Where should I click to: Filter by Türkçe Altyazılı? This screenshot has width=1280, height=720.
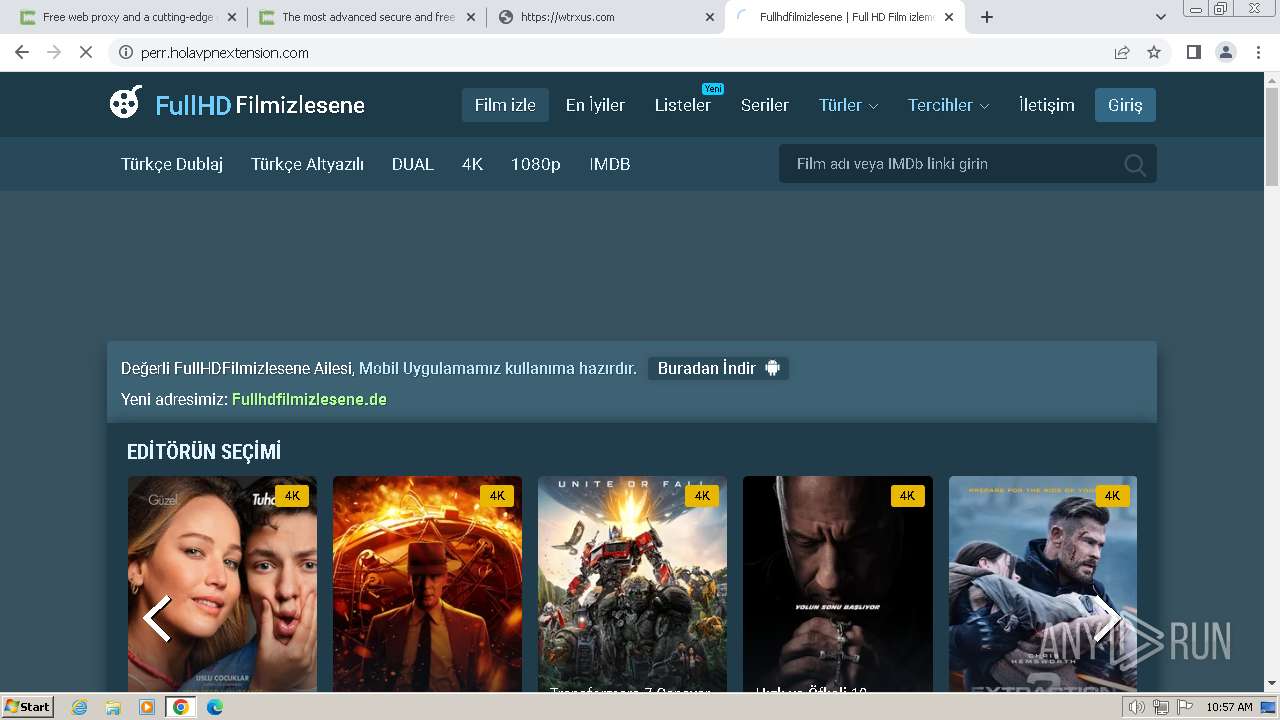(307, 164)
